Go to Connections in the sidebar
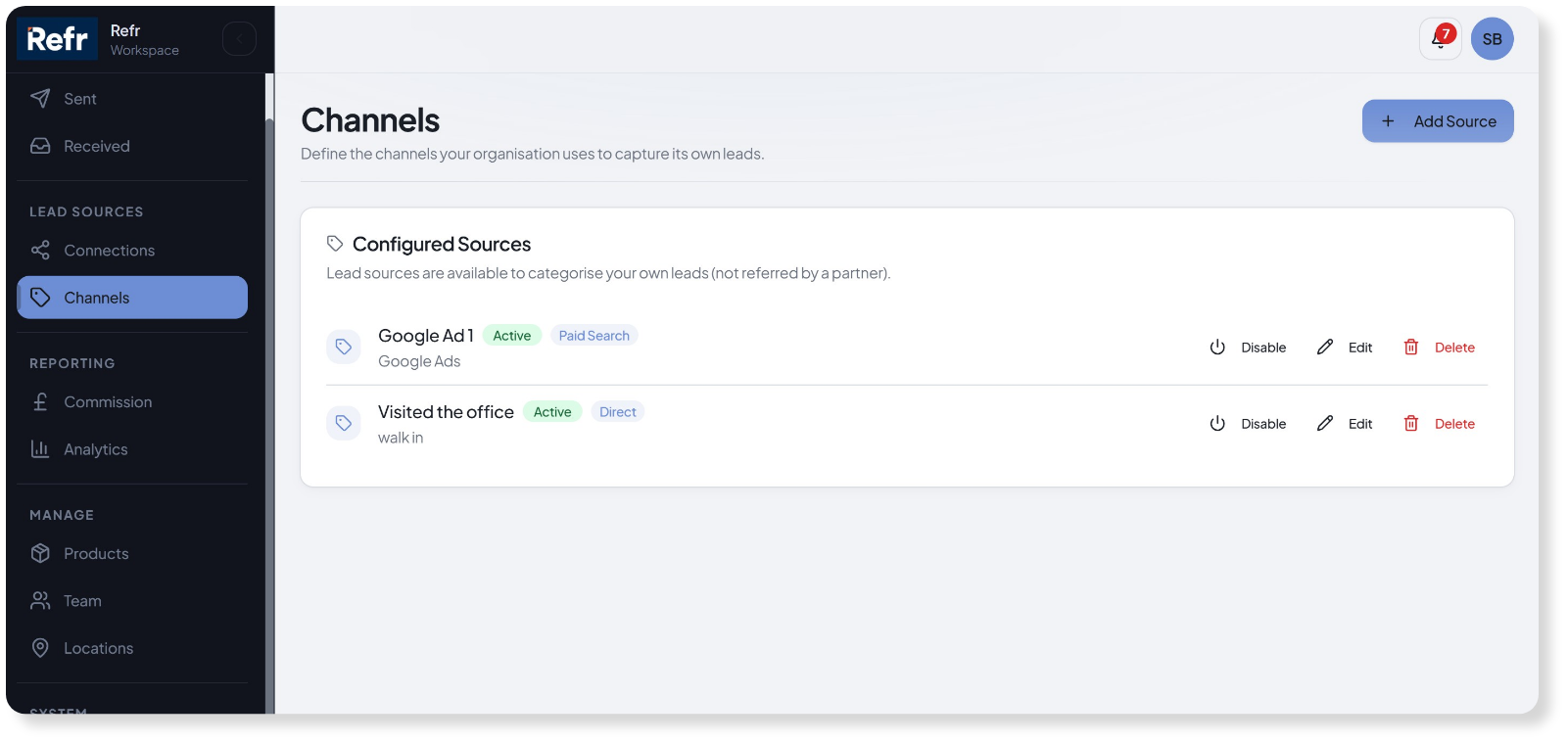Image resolution: width=1568 pixels, height=744 pixels. click(109, 251)
